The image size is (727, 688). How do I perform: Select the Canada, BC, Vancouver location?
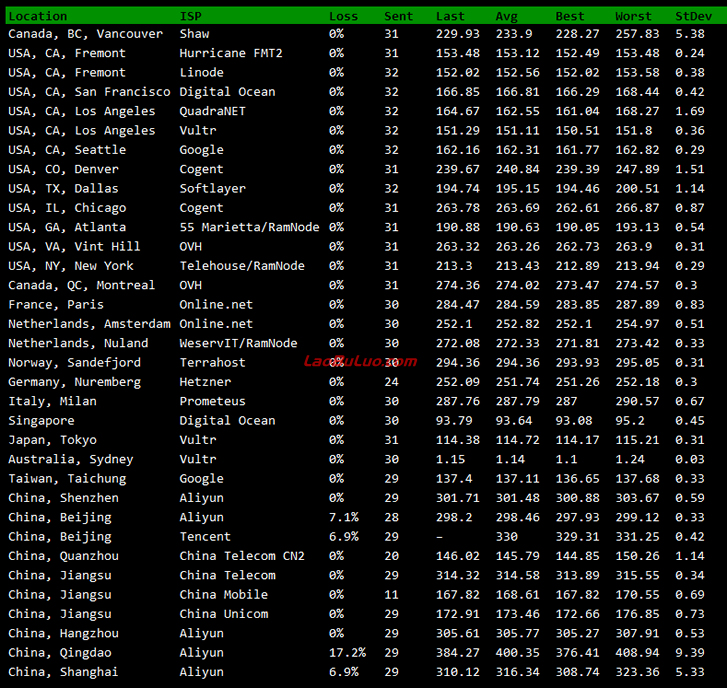point(85,34)
